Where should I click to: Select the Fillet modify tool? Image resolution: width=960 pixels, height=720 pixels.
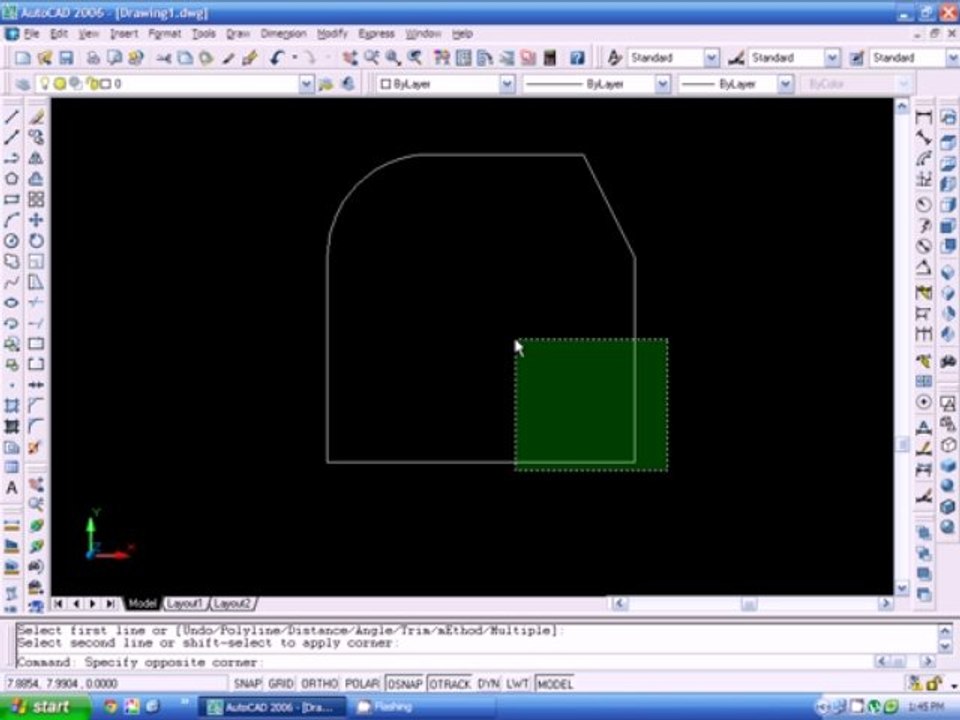pyautogui.click(x=36, y=427)
